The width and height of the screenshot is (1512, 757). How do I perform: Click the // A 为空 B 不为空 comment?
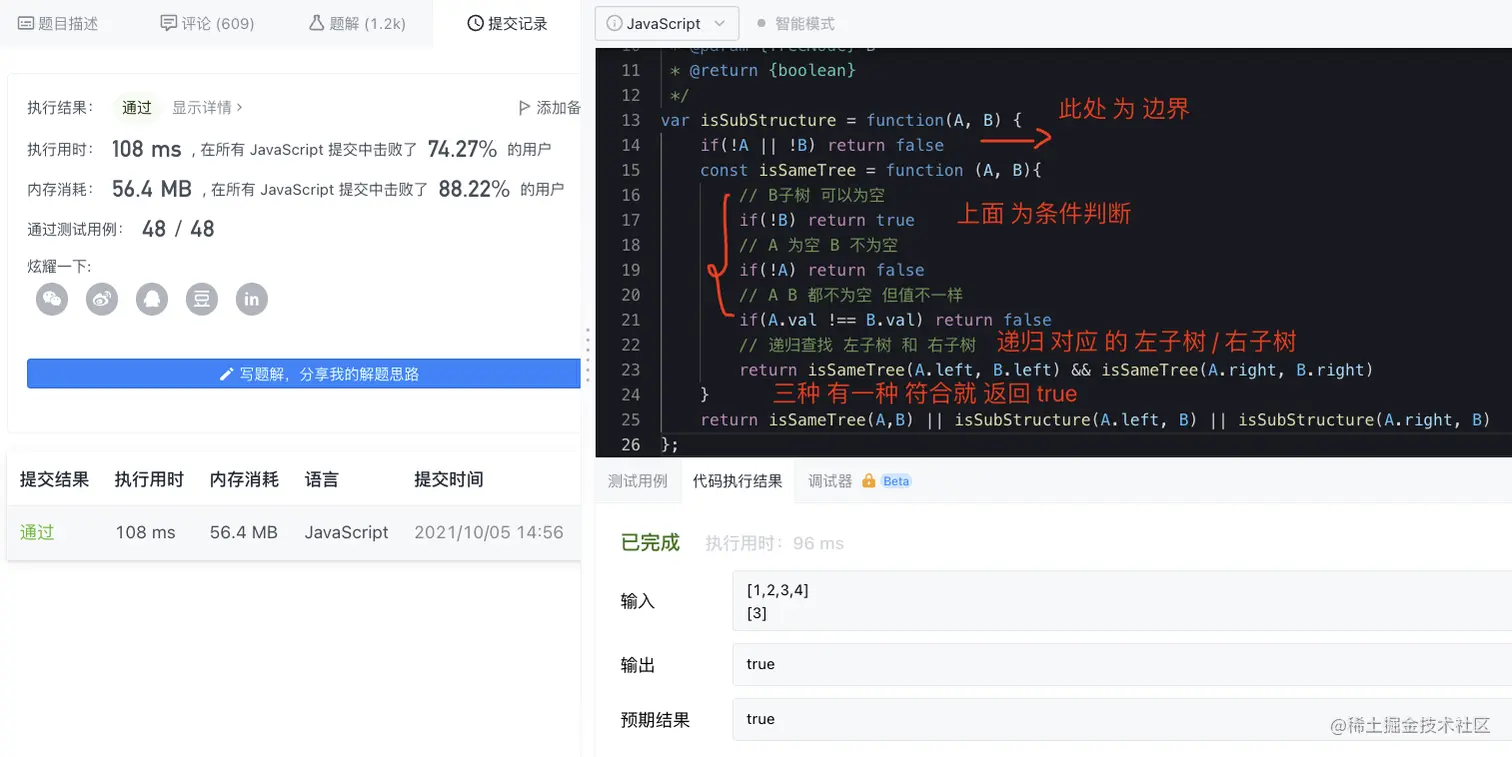(818, 245)
